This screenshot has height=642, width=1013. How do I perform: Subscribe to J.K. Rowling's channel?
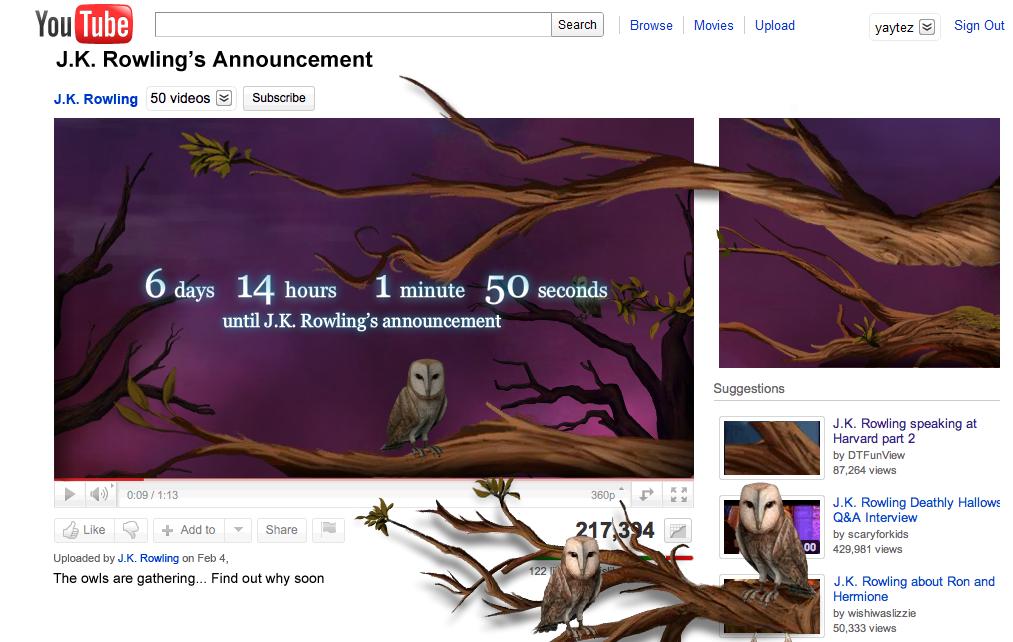click(278, 98)
